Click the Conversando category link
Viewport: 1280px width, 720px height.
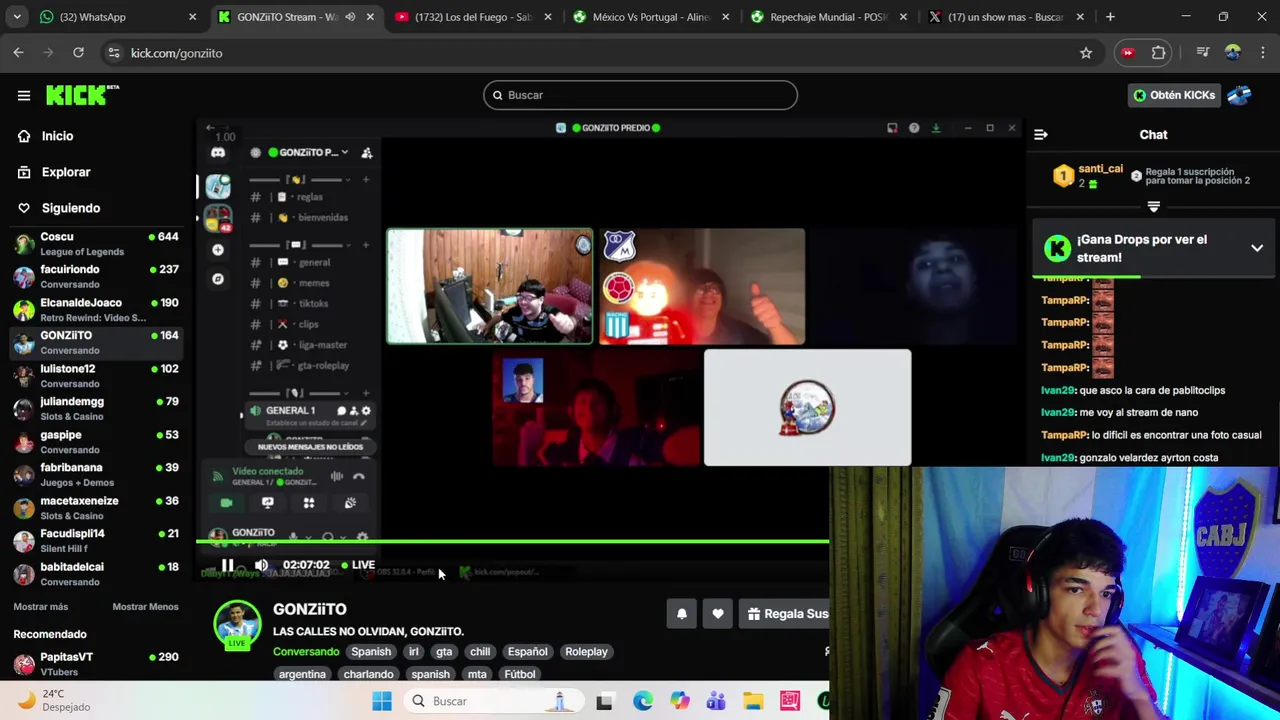pos(306,652)
